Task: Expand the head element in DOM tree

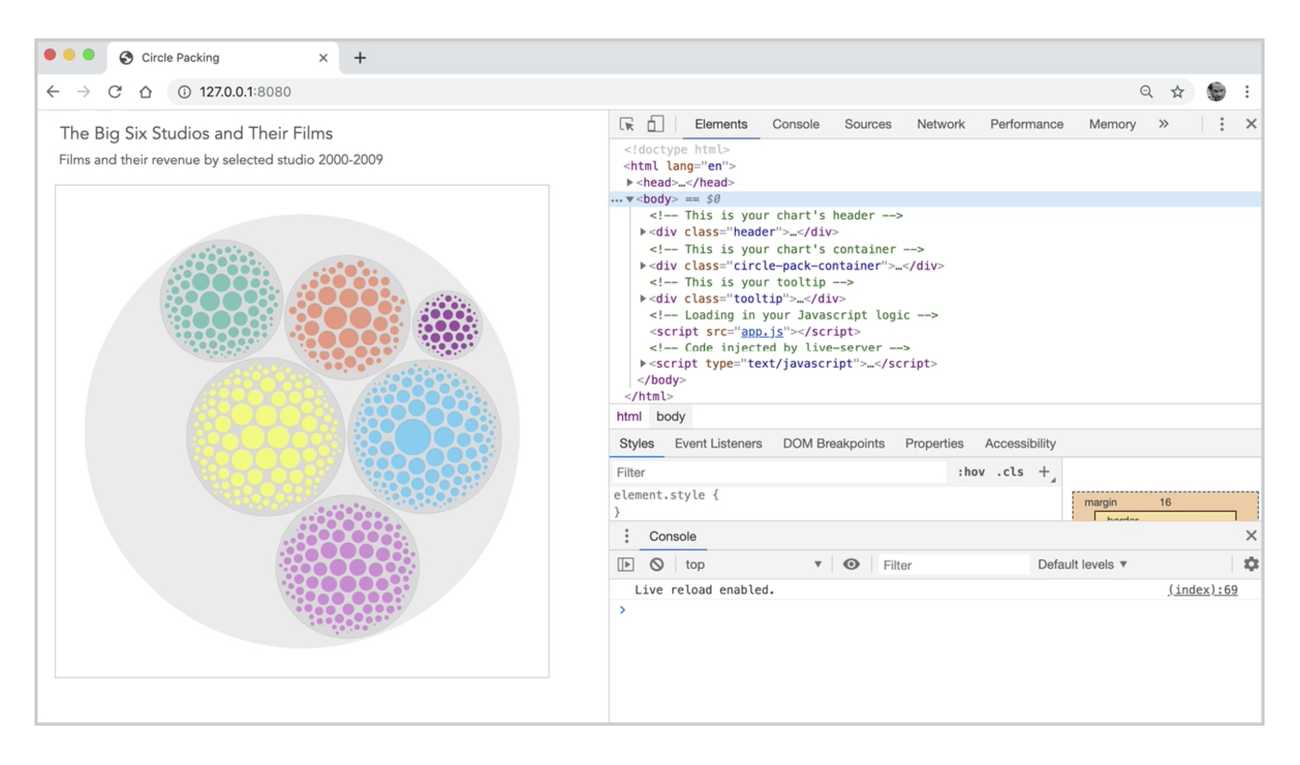Action: pos(630,182)
